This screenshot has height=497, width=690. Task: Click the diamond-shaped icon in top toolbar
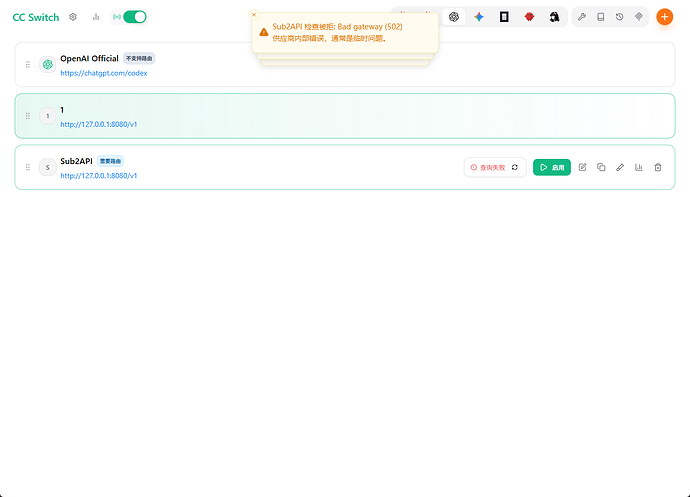click(639, 17)
